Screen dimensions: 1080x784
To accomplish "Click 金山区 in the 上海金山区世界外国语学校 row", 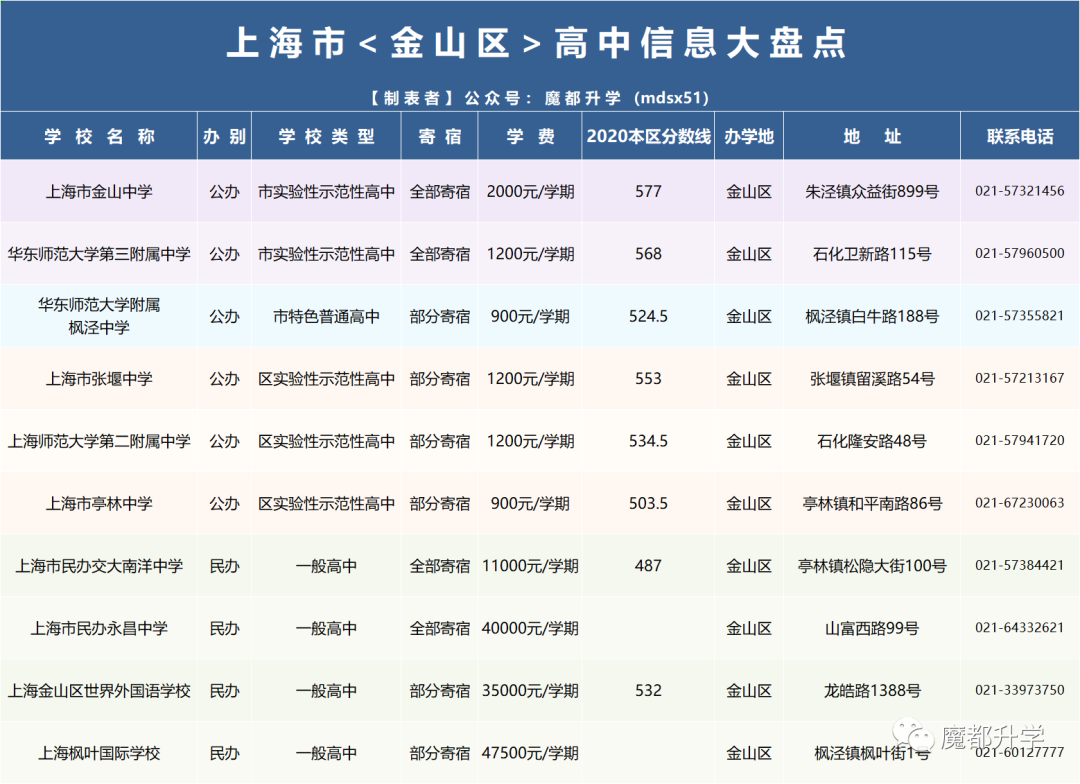I will 749,691.
